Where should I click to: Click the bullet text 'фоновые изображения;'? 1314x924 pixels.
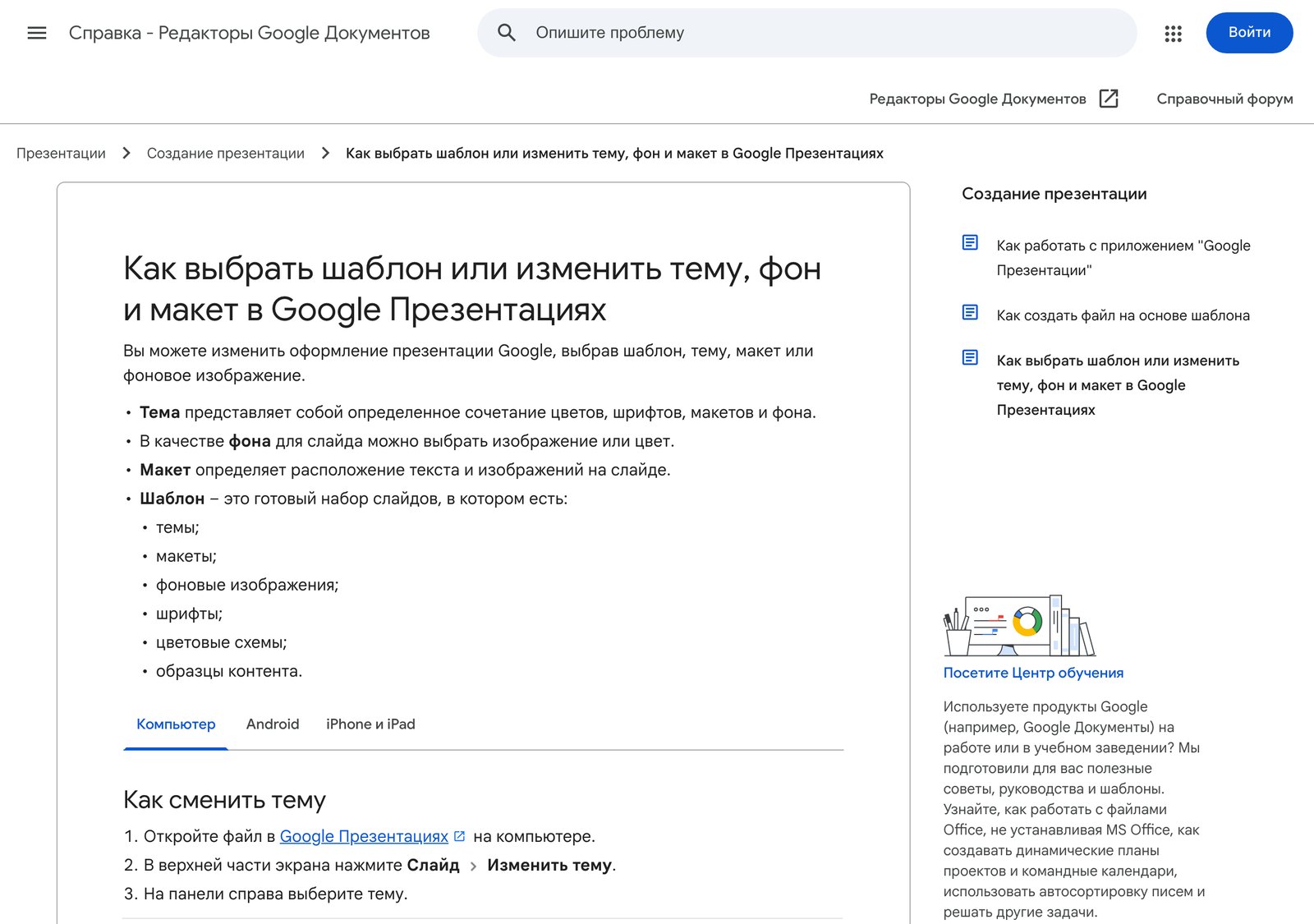pyautogui.click(x=247, y=586)
